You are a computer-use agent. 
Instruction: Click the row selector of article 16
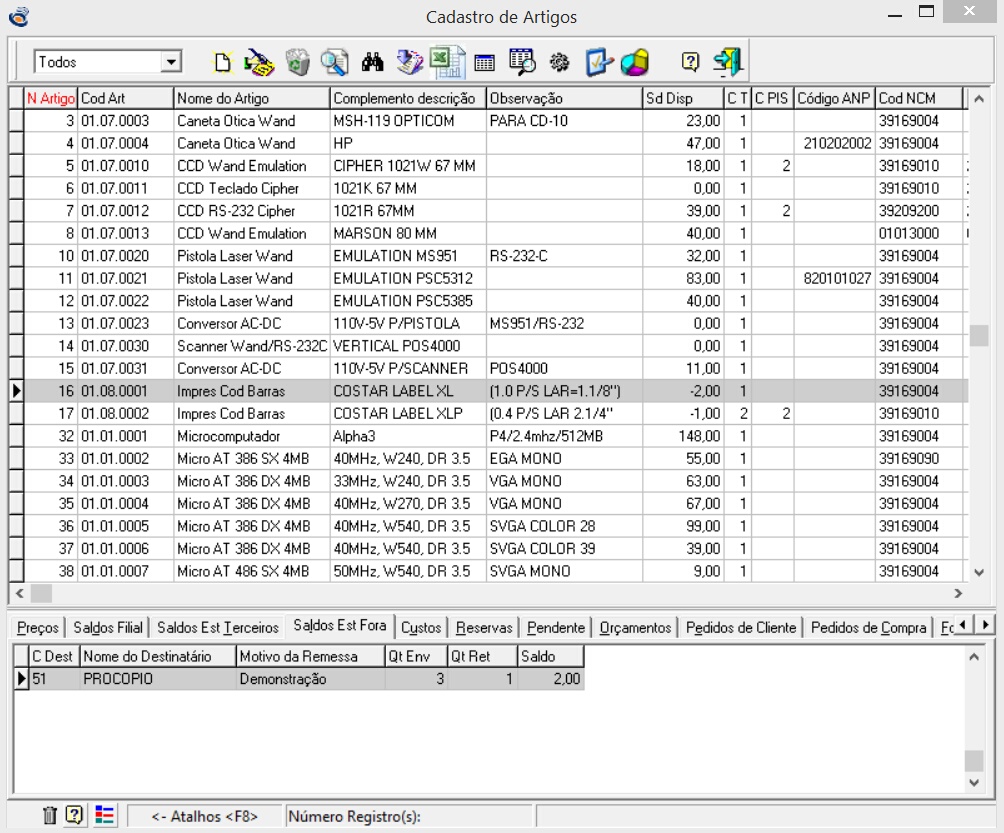point(17,391)
